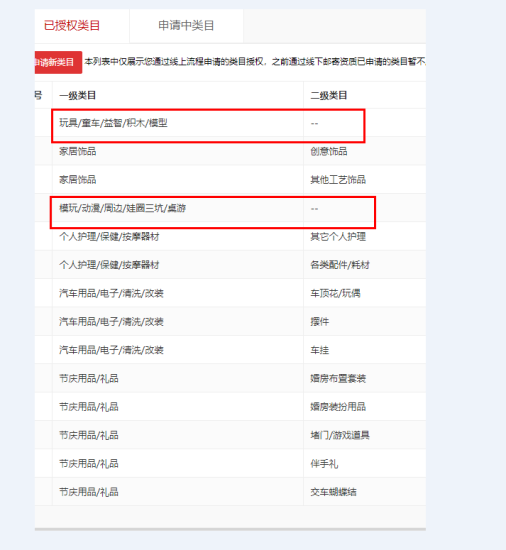Click the 二级类目 column header
This screenshot has width=506, height=550.
coord(329,95)
